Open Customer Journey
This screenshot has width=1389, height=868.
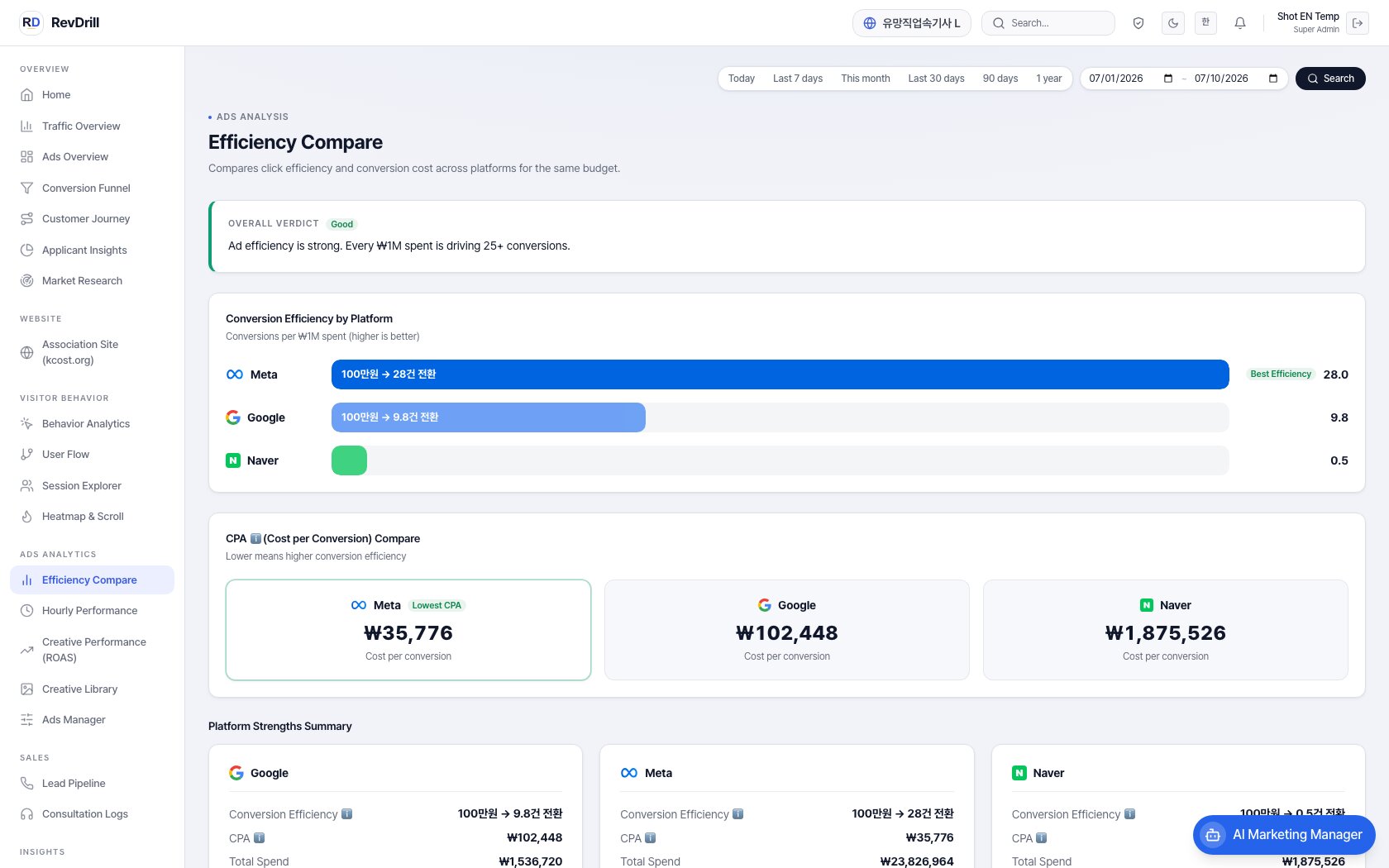click(x=92, y=219)
